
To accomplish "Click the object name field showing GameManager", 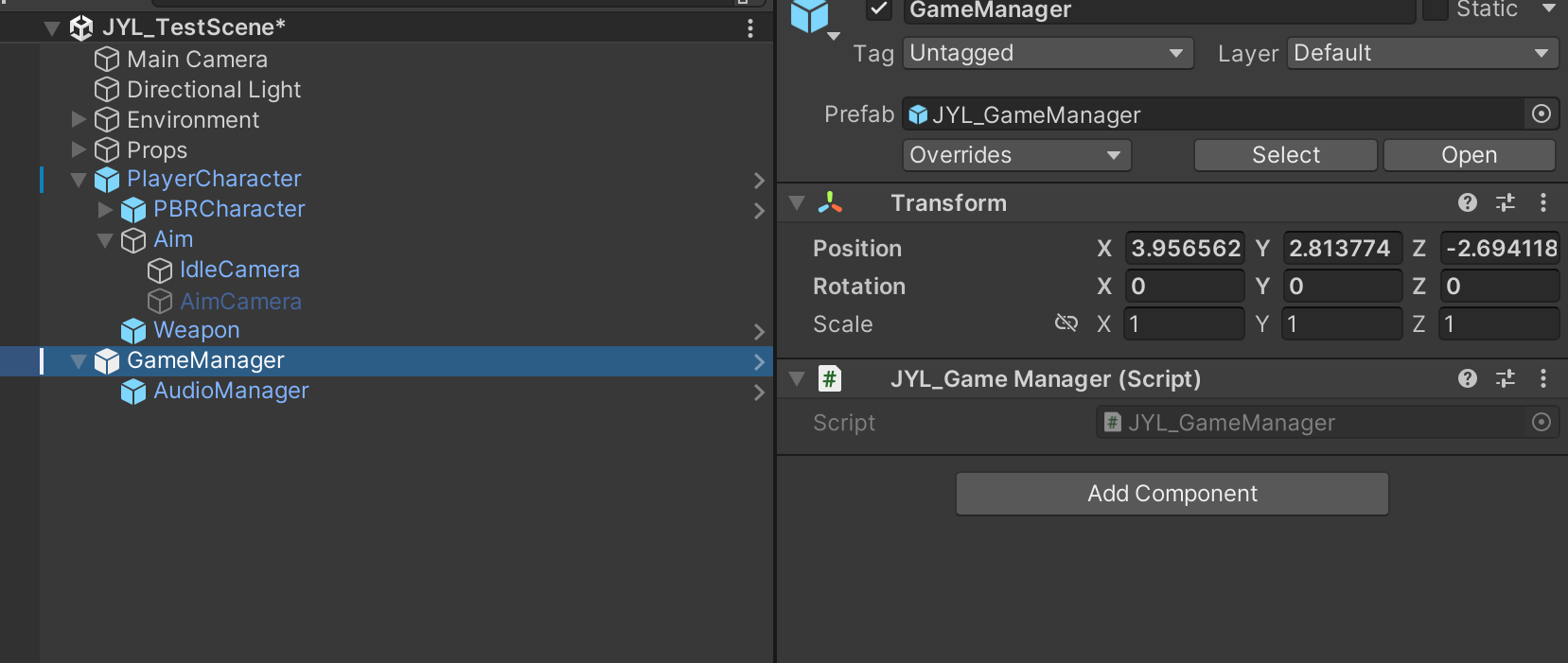I will click(1159, 10).
